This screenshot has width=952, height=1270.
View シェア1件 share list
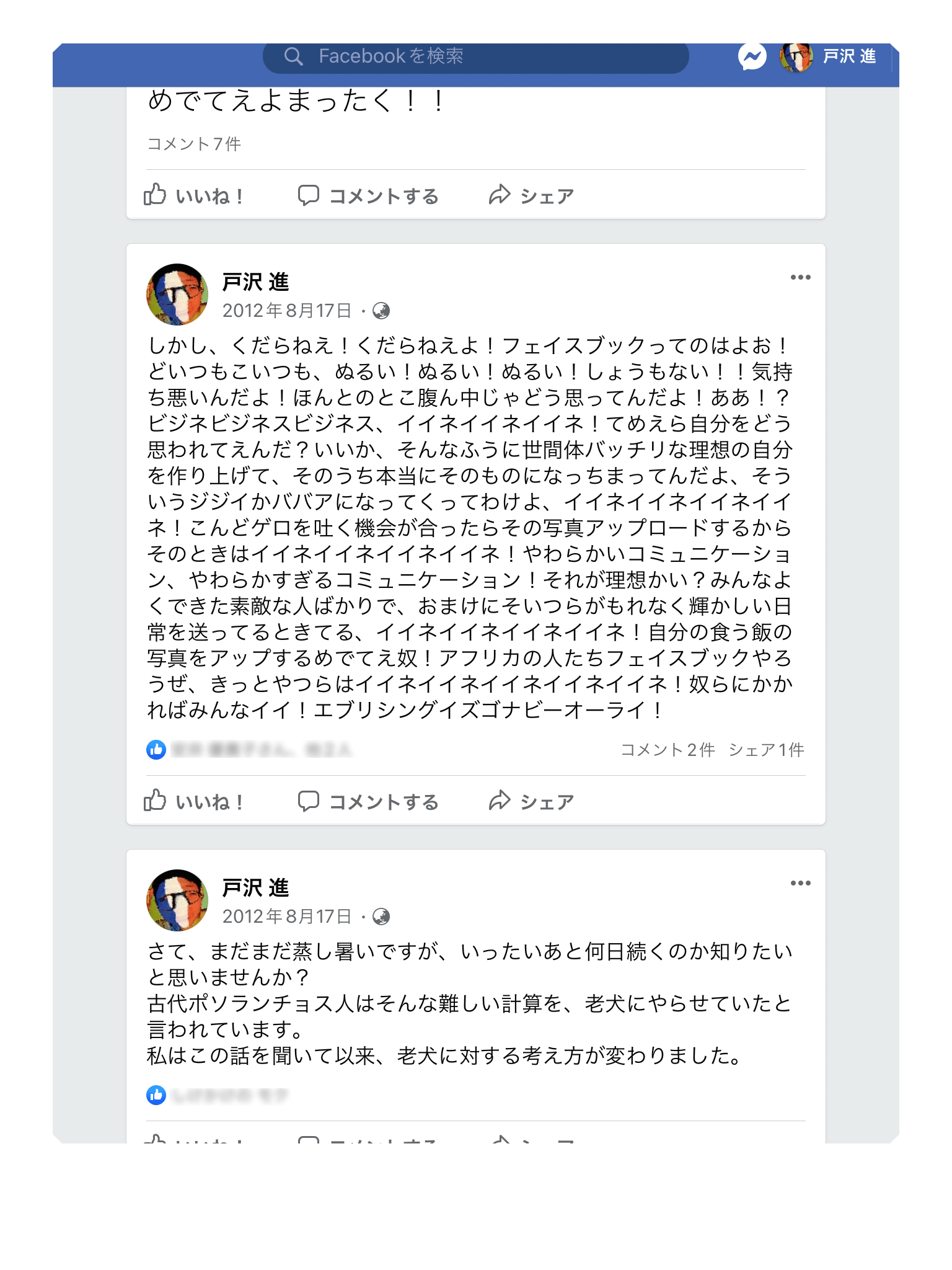(x=766, y=750)
